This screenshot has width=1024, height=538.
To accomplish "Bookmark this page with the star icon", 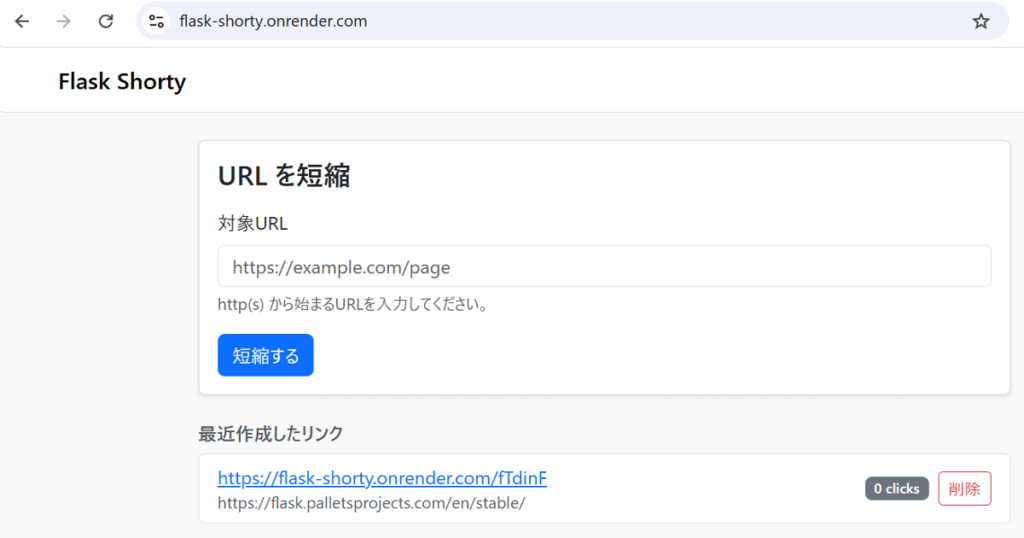I will point(980,21).
